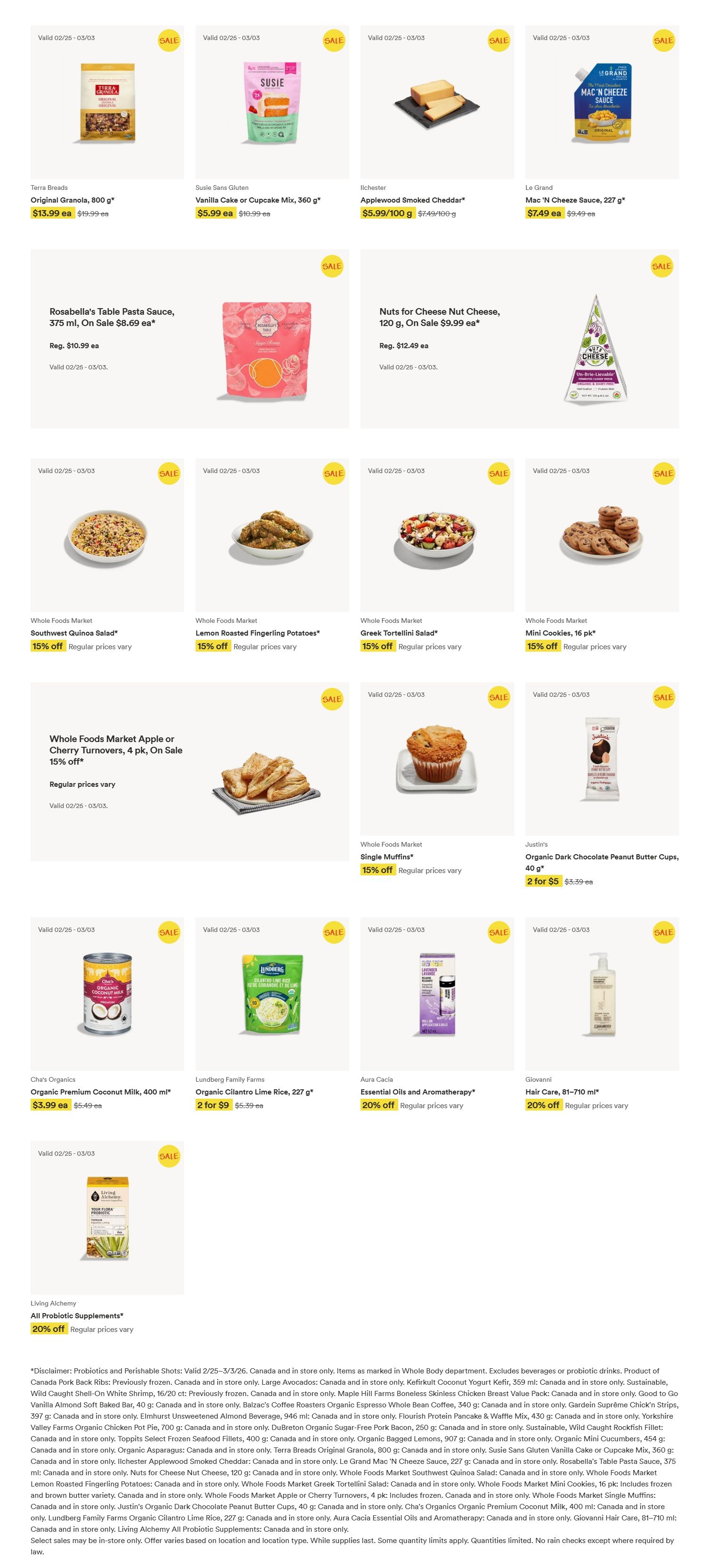The width and height of the screenshot is (705, 1568).
Task: Click the 2 for $9 rice price tag
Action: (213, 1105)
